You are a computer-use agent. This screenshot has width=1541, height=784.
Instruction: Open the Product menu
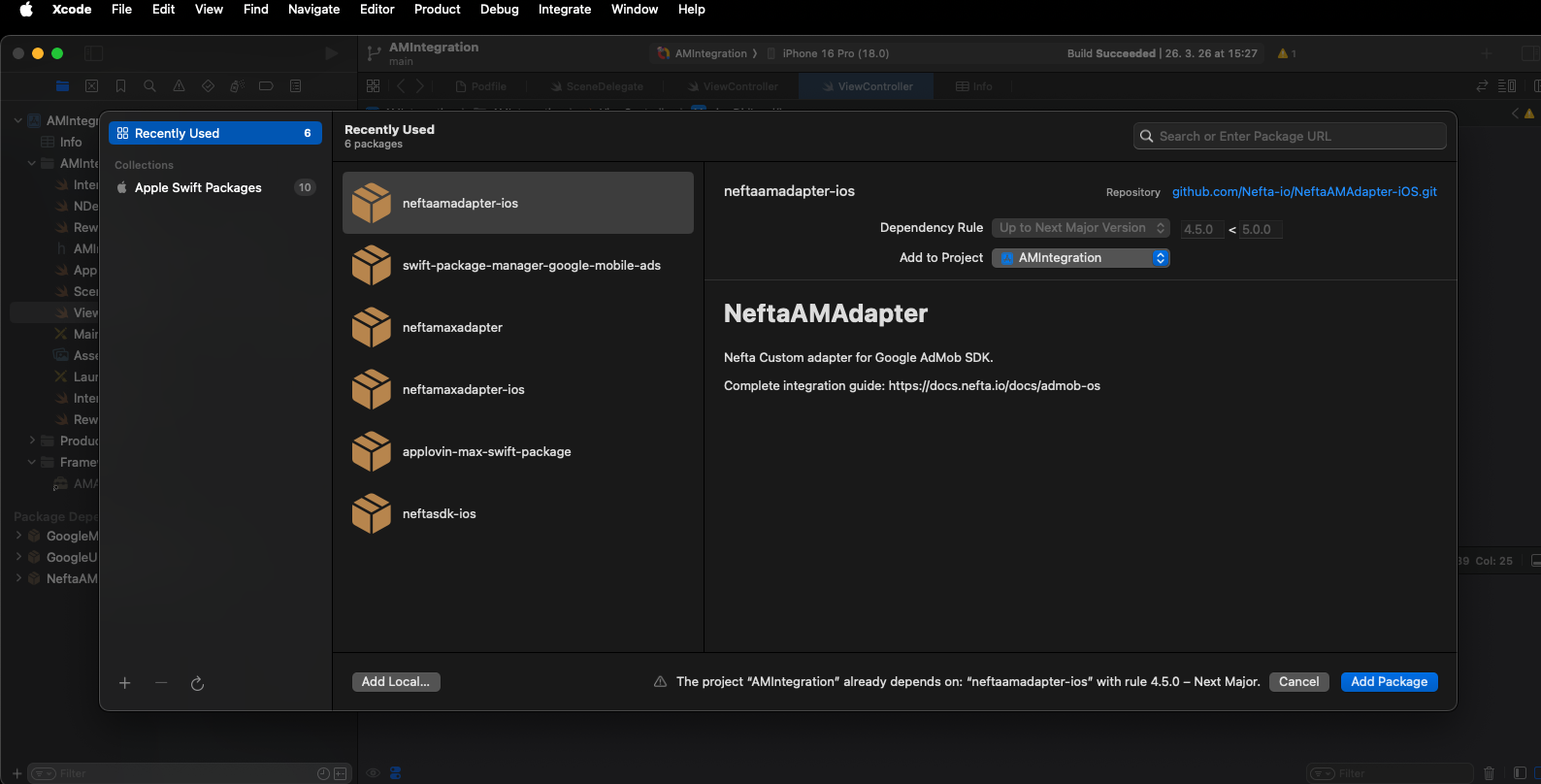437,10
